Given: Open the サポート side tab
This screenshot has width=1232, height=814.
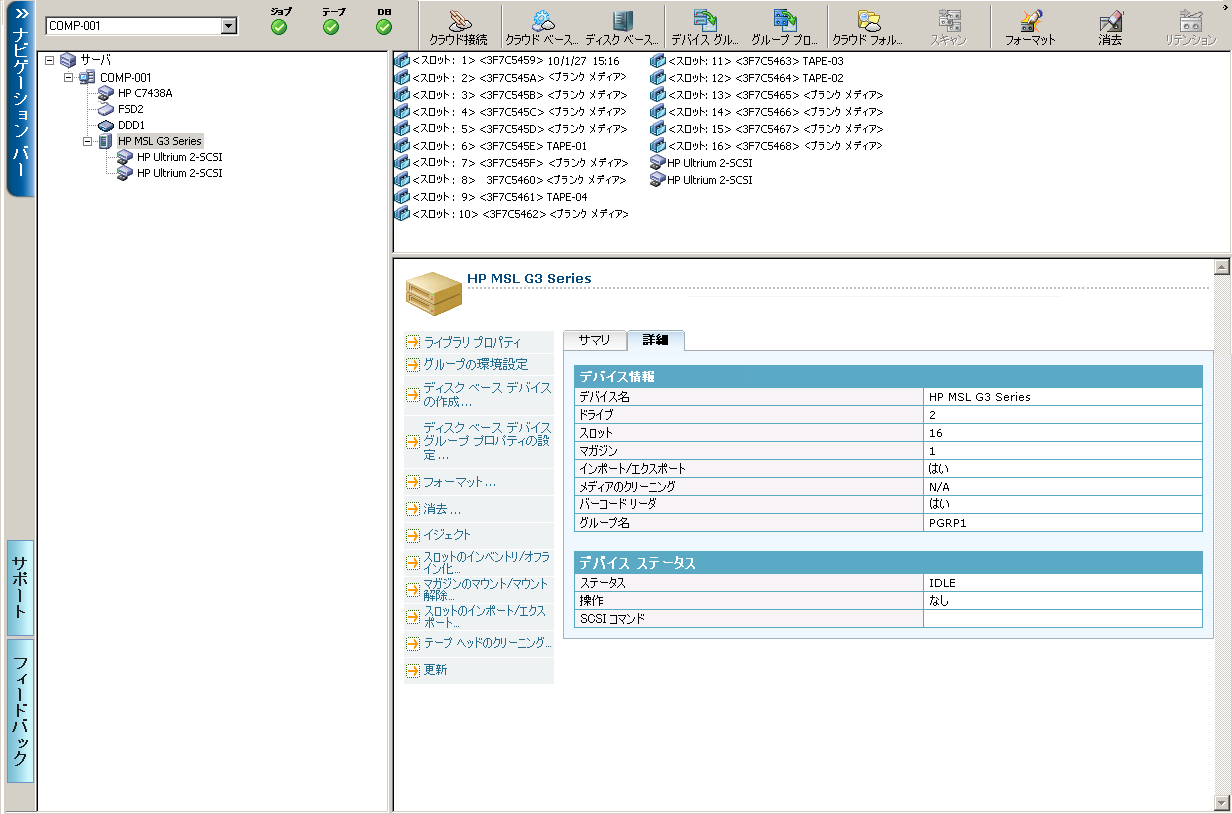Looking at the screenshot, I should (20, 588).
